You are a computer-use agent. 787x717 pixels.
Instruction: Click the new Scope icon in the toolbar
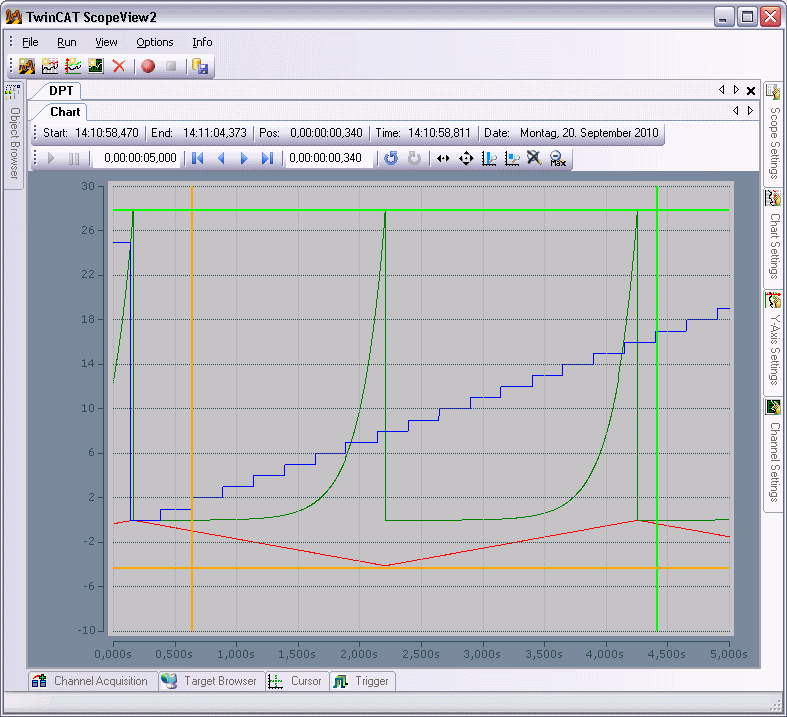(27, 66)
